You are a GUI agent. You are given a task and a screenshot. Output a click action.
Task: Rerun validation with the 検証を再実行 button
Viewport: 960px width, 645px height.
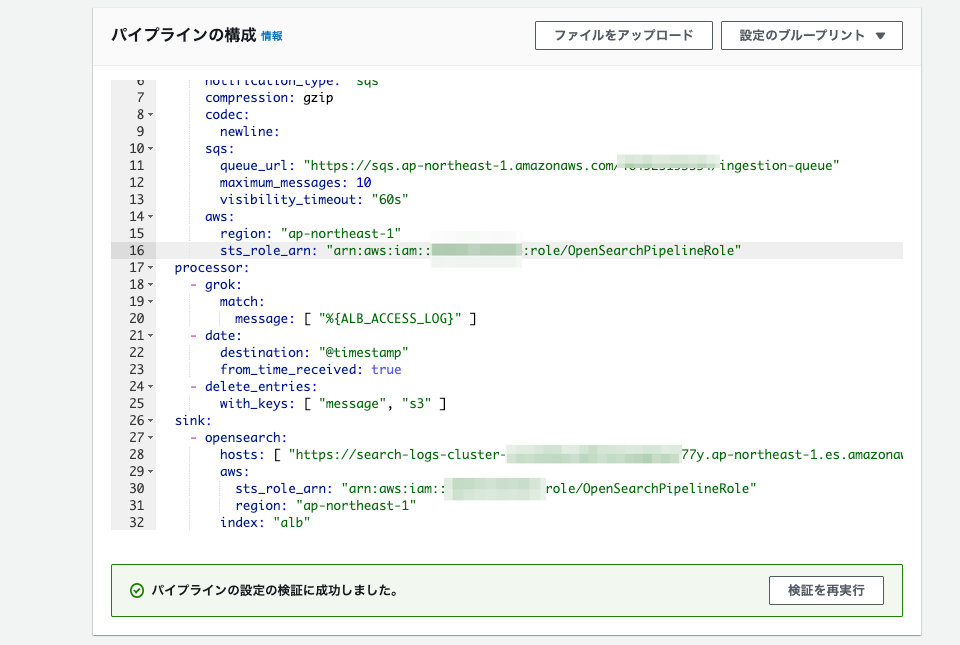pos(825,590)
